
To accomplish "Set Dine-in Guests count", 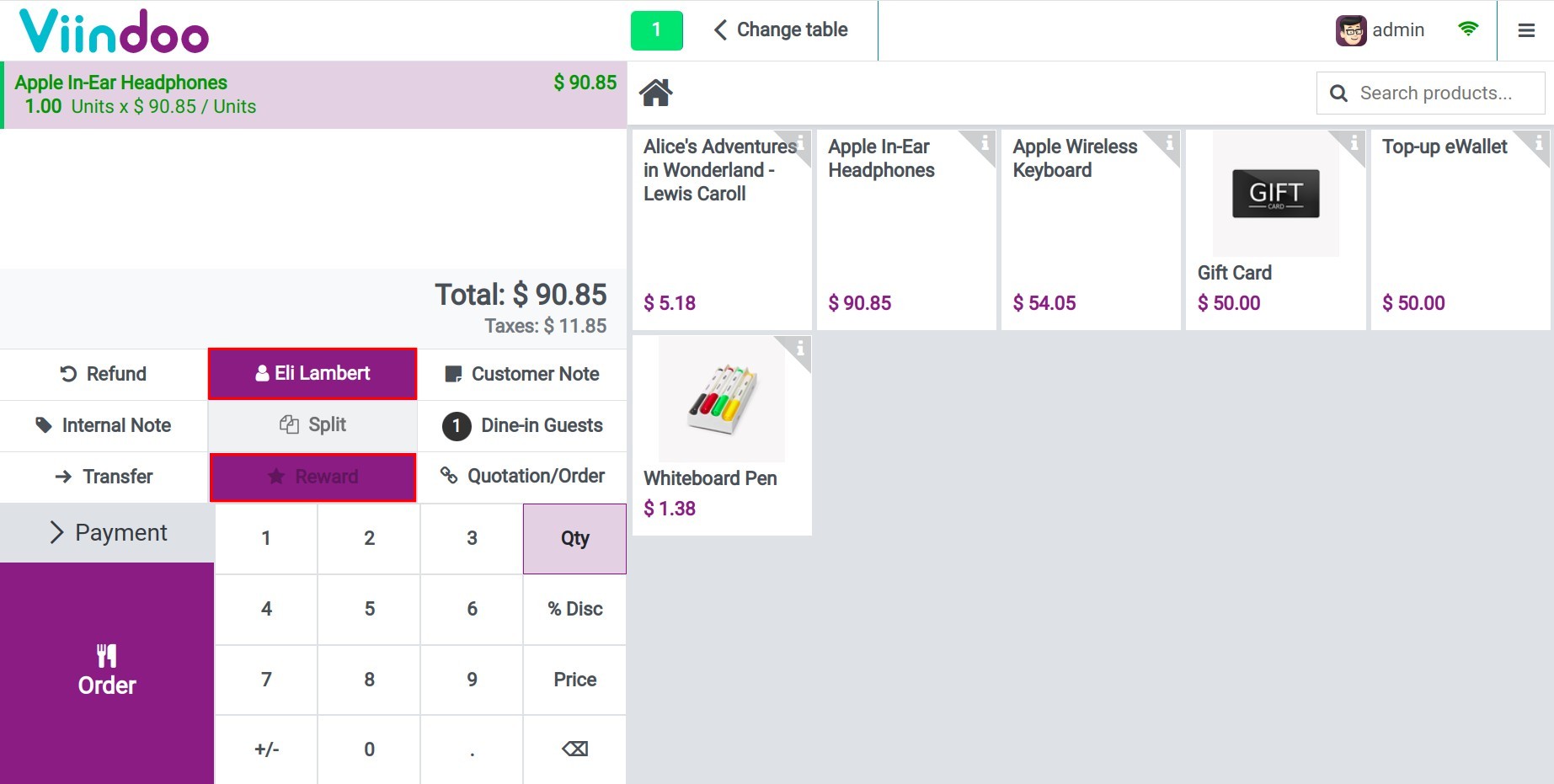I will click(x=522, y=425).
